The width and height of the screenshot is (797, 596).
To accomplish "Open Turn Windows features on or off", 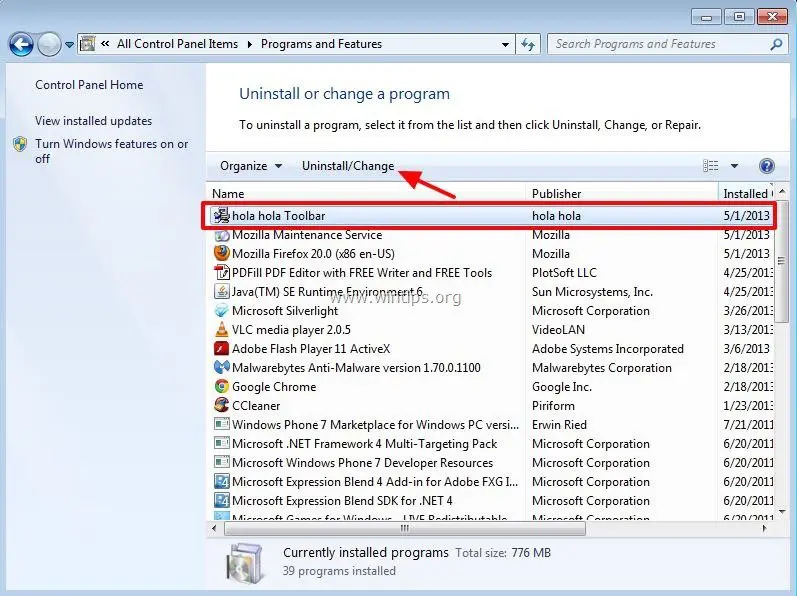I will point(111,151).
